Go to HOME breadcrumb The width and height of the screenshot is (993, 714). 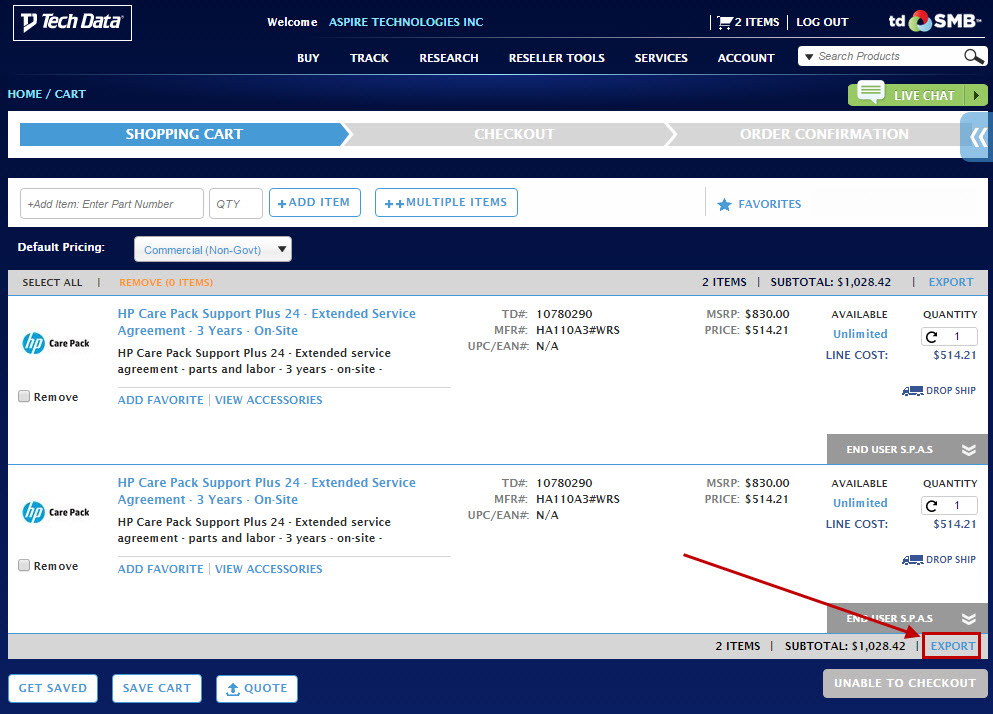pos(25,94)
